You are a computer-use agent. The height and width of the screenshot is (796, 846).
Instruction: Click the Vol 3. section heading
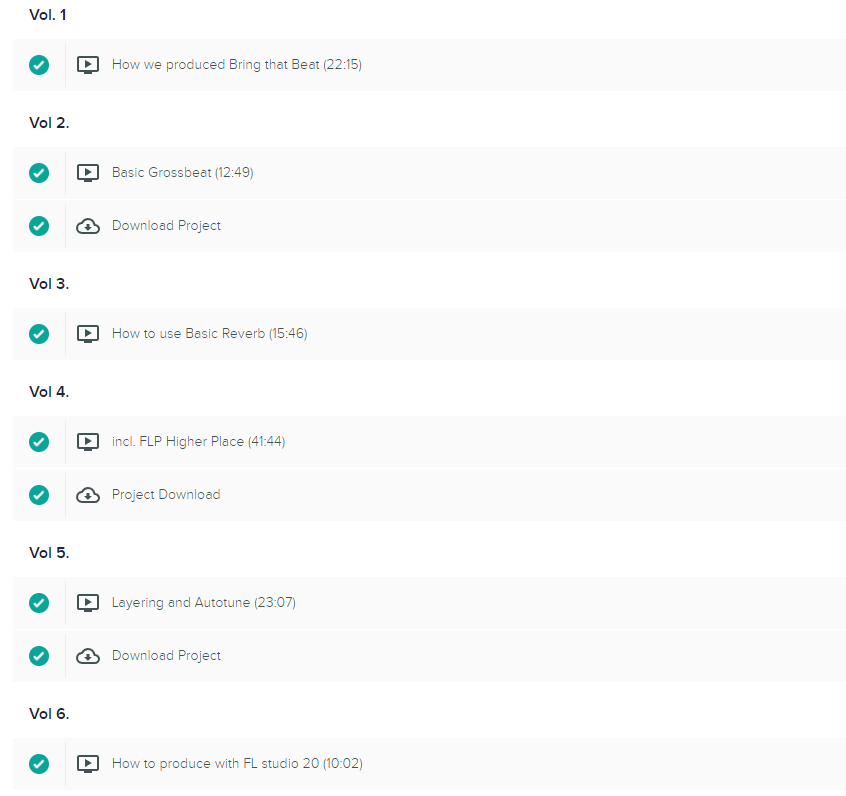click(x=49, y=284)
